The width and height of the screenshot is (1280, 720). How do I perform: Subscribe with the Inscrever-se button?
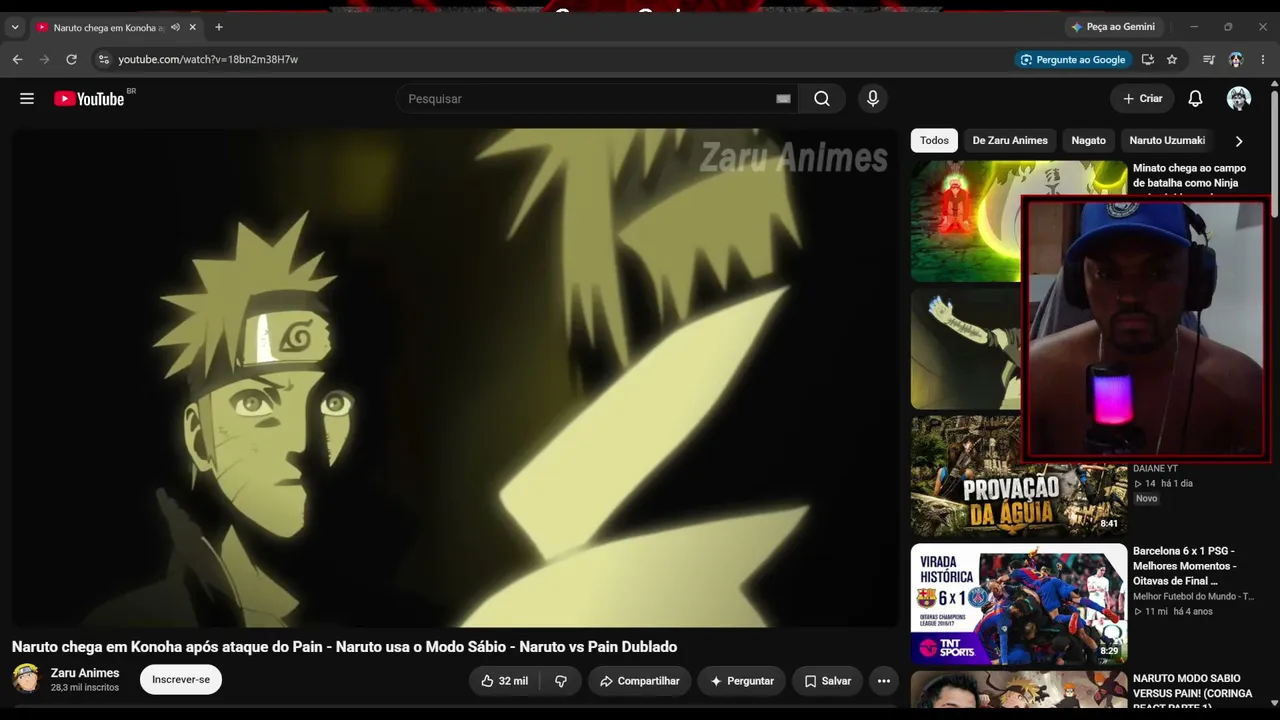[181, 680]
